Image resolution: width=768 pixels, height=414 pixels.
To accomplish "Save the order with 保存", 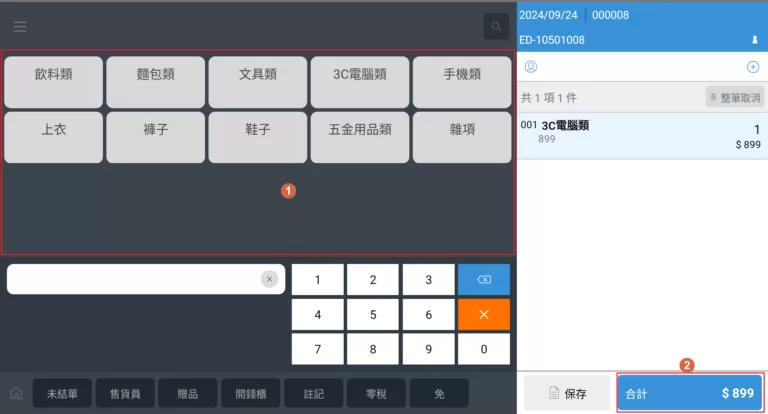I will coord(567,393).
